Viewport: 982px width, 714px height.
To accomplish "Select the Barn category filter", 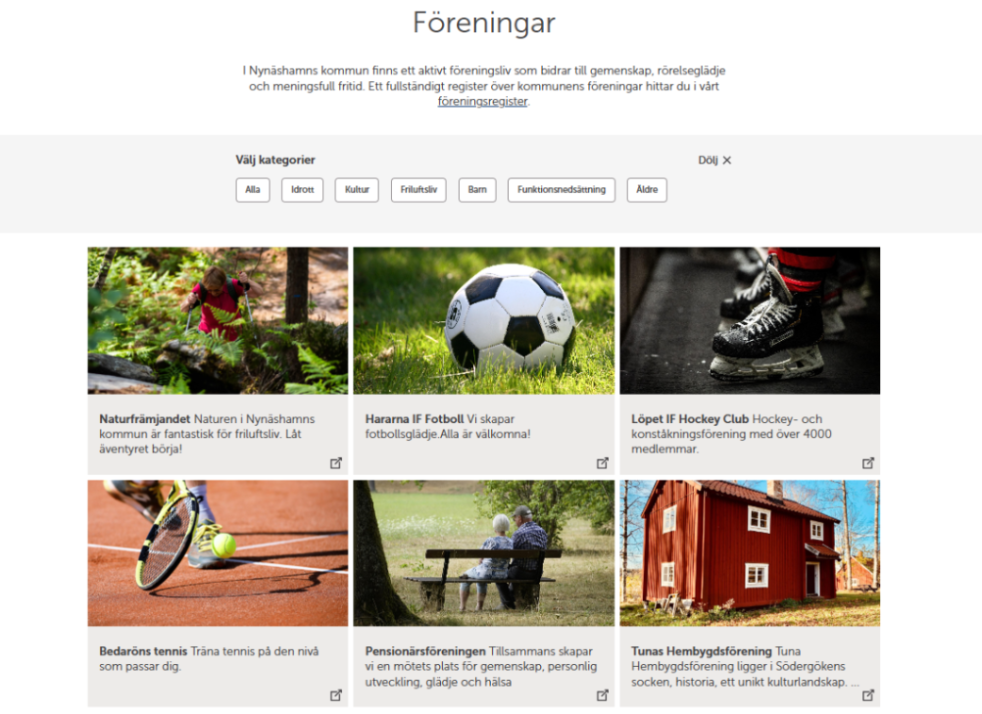I will [x=477, y=190].
